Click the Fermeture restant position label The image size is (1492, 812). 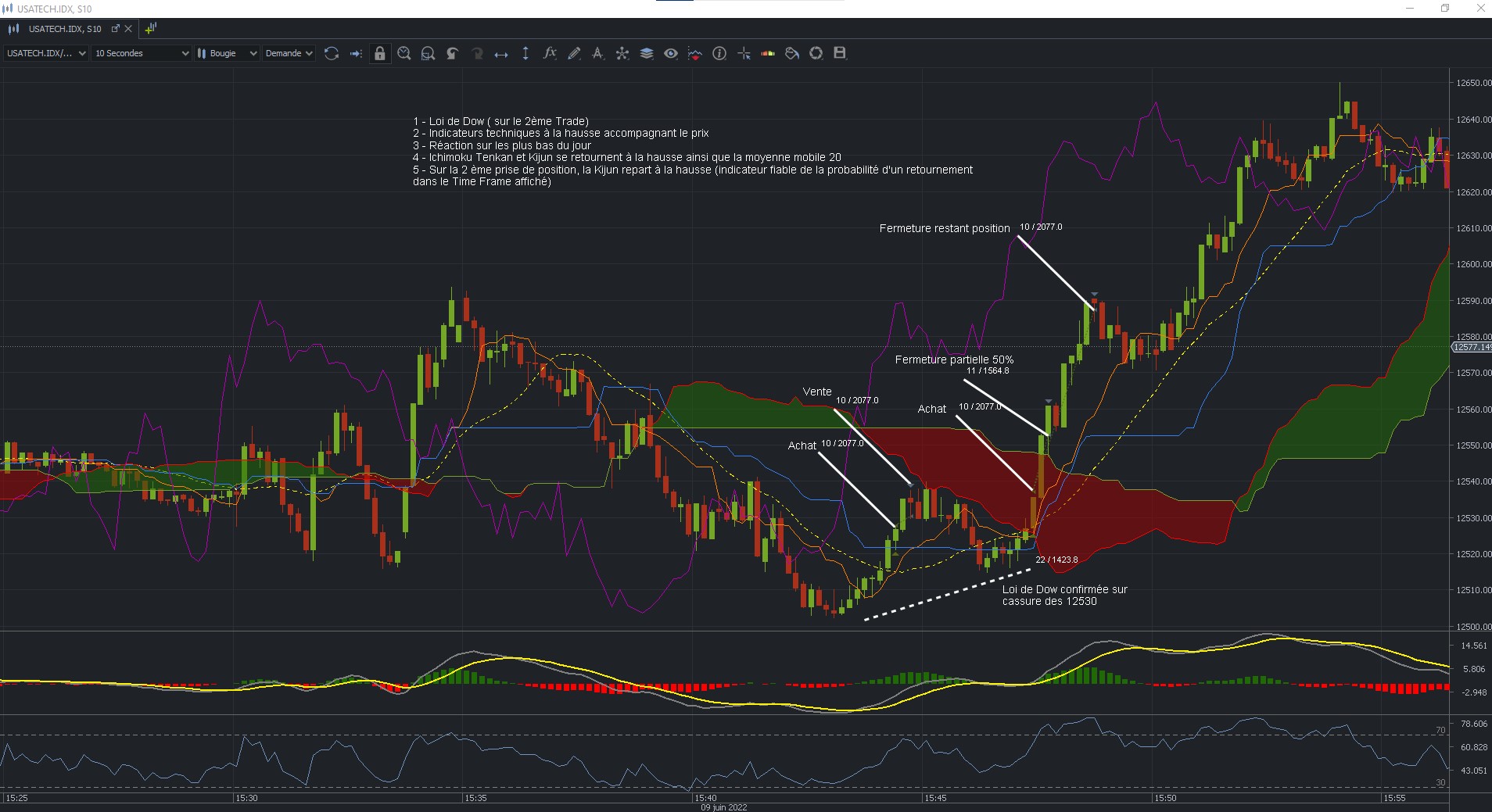coord(945,228)
